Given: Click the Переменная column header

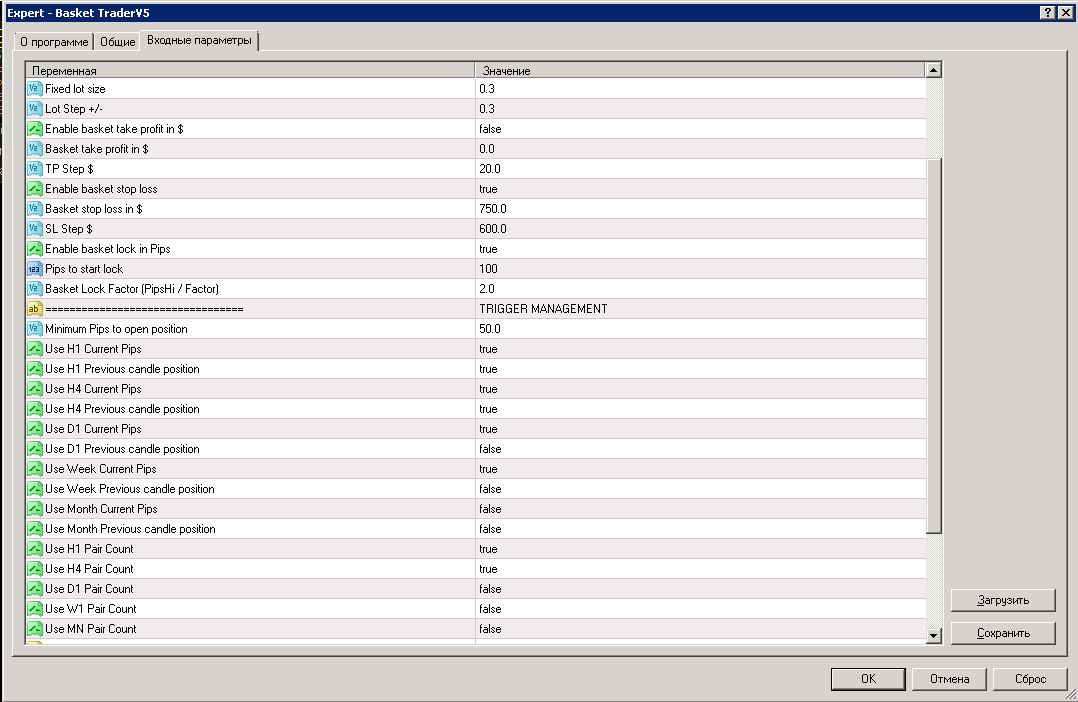Looking at the screenshot, I should (251, 70).
